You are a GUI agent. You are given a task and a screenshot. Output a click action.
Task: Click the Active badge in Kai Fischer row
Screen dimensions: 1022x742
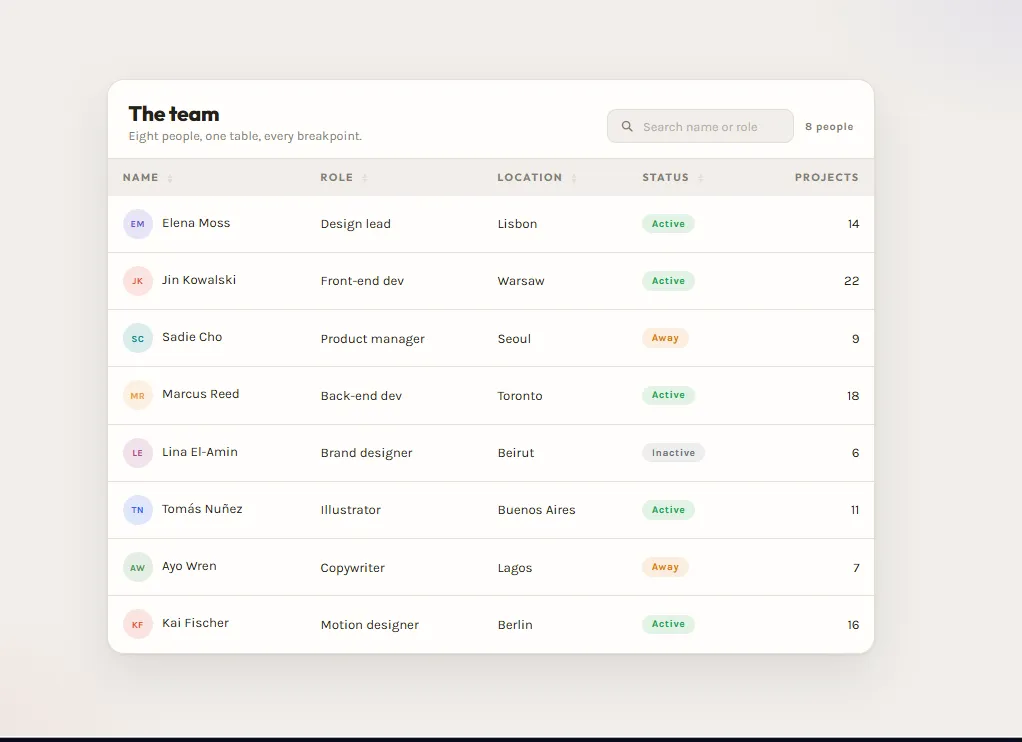click(x=668, y=624)
